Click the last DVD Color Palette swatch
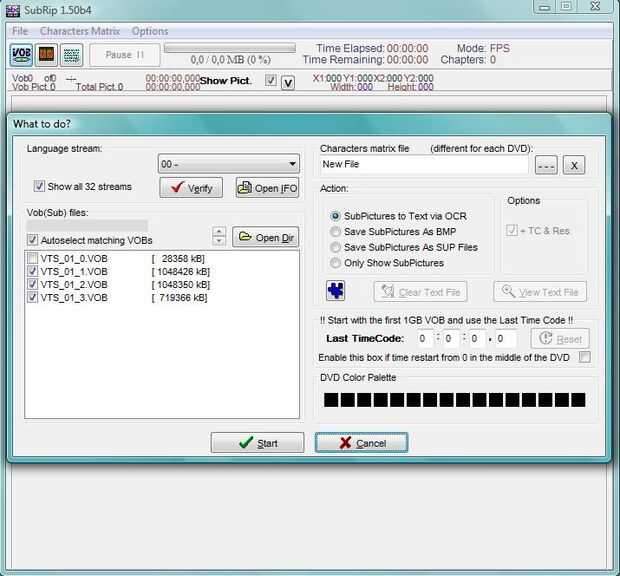This screenshot has height=576, width=620. (578, 400)
